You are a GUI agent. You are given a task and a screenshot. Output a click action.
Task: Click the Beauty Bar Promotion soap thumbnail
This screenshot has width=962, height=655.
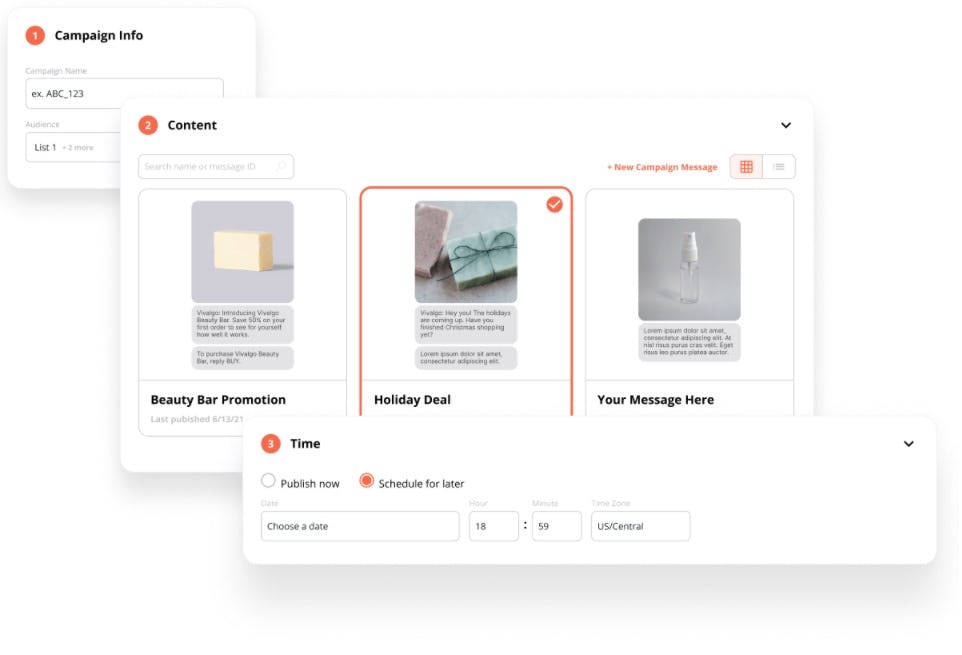point(243,250)
